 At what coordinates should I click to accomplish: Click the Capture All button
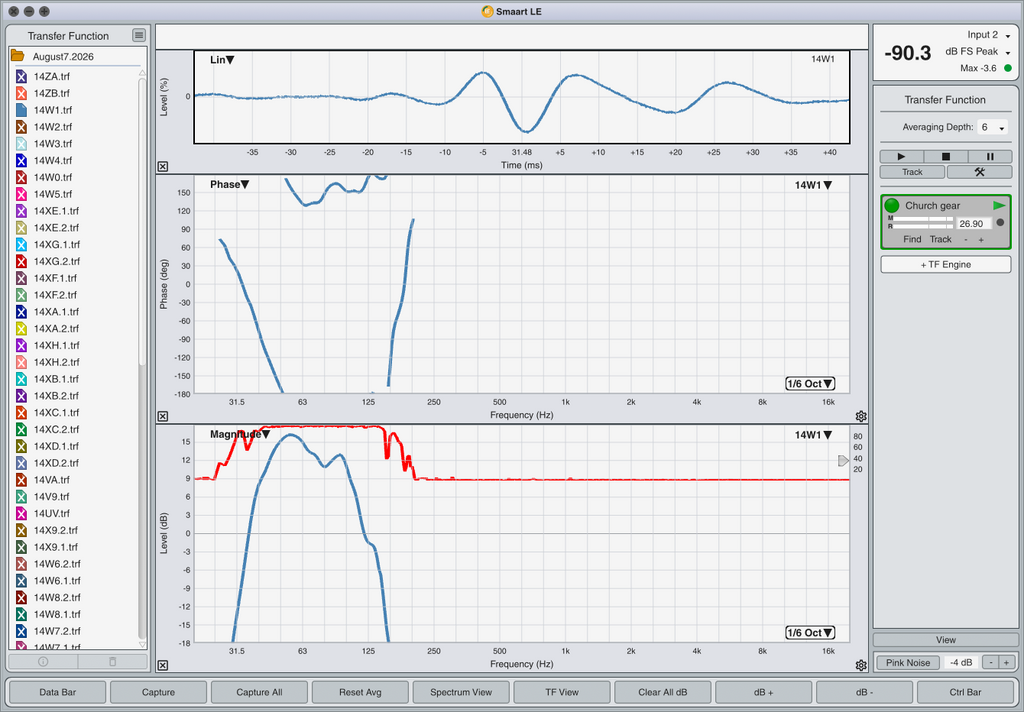[259, 692]
